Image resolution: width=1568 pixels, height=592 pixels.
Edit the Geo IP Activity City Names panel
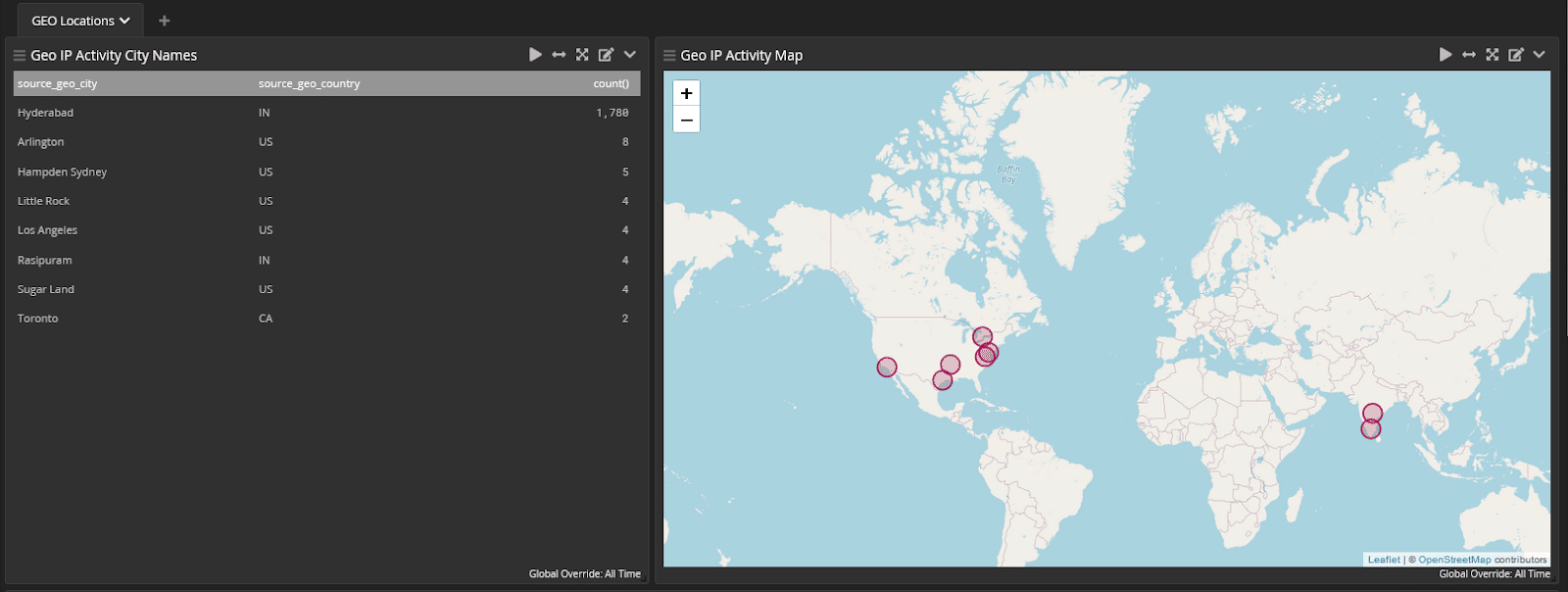coord(606,55)
